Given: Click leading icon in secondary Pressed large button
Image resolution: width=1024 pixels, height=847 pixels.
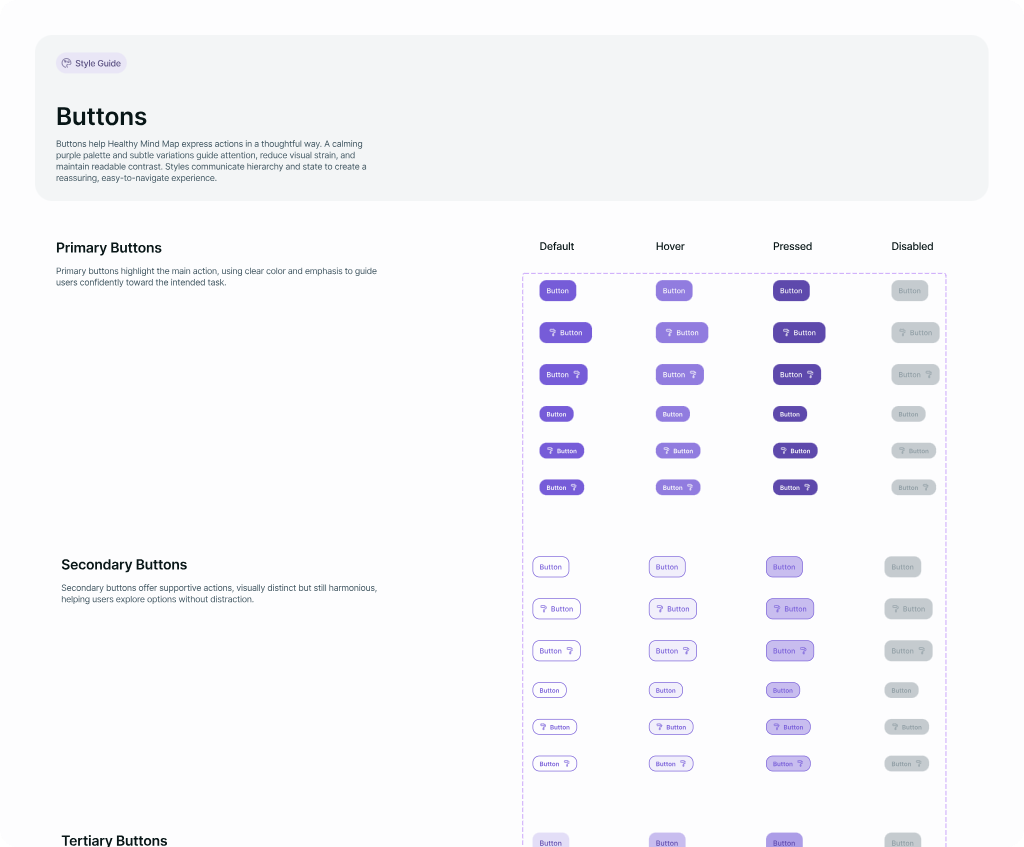Looking at the screenshot, I should point(777,609).
